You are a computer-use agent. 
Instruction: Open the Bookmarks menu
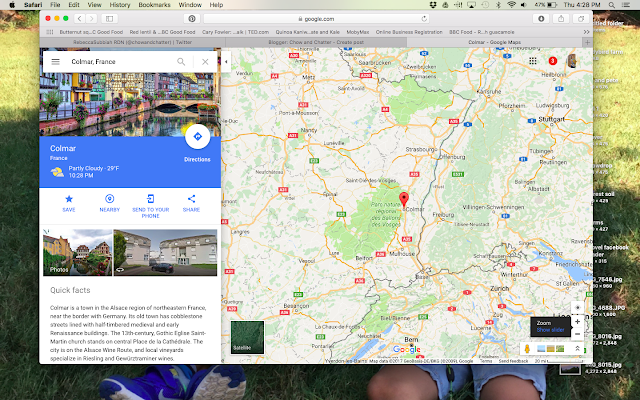[x=154, y=5]
